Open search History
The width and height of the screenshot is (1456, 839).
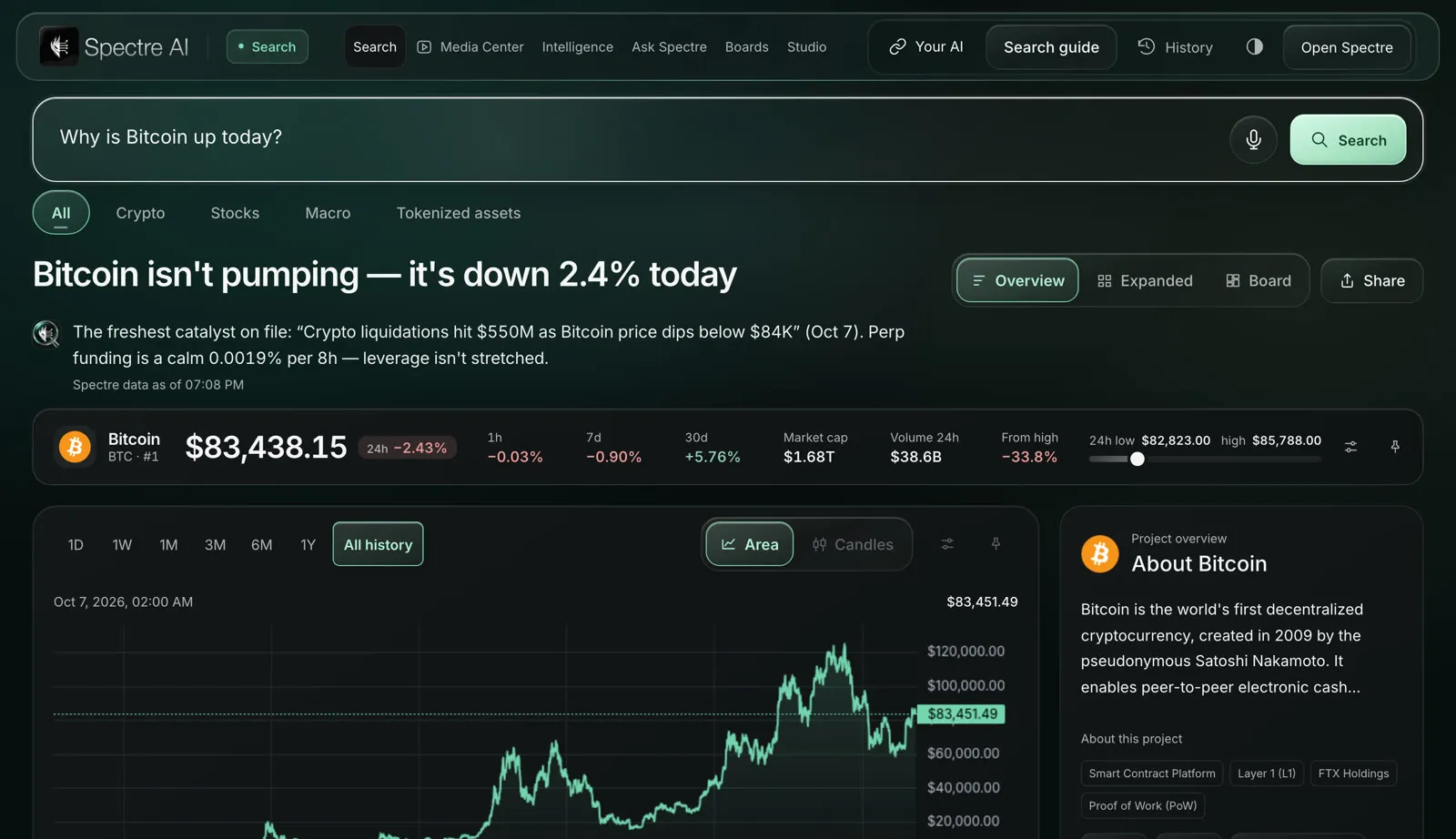[1176, 46]
